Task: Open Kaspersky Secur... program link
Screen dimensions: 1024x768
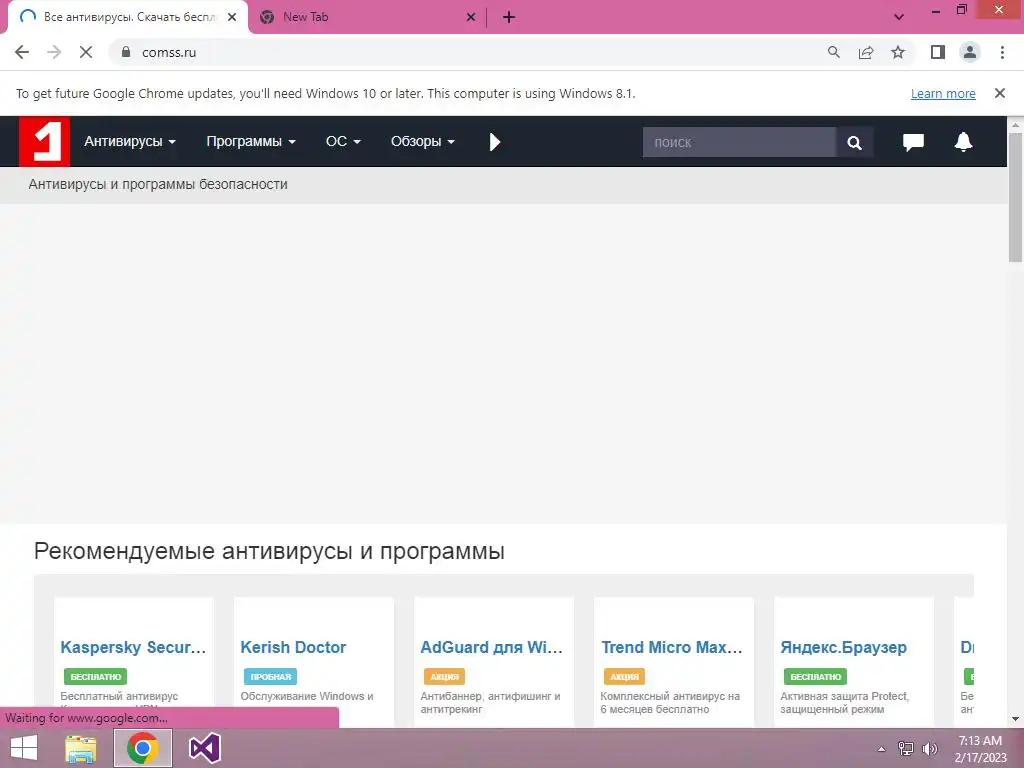Action: (133, 647)
